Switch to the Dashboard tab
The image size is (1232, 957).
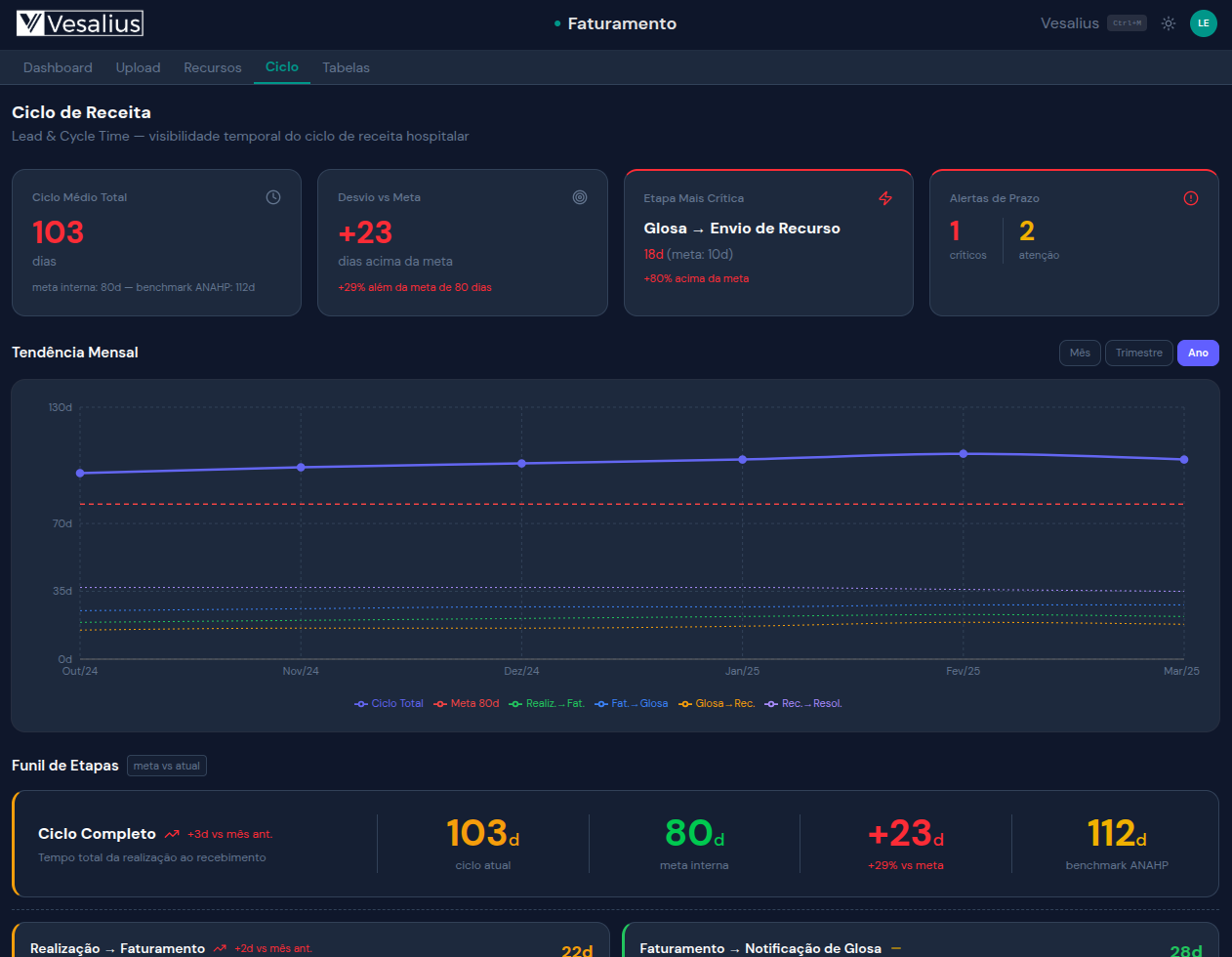pos(58,67)
